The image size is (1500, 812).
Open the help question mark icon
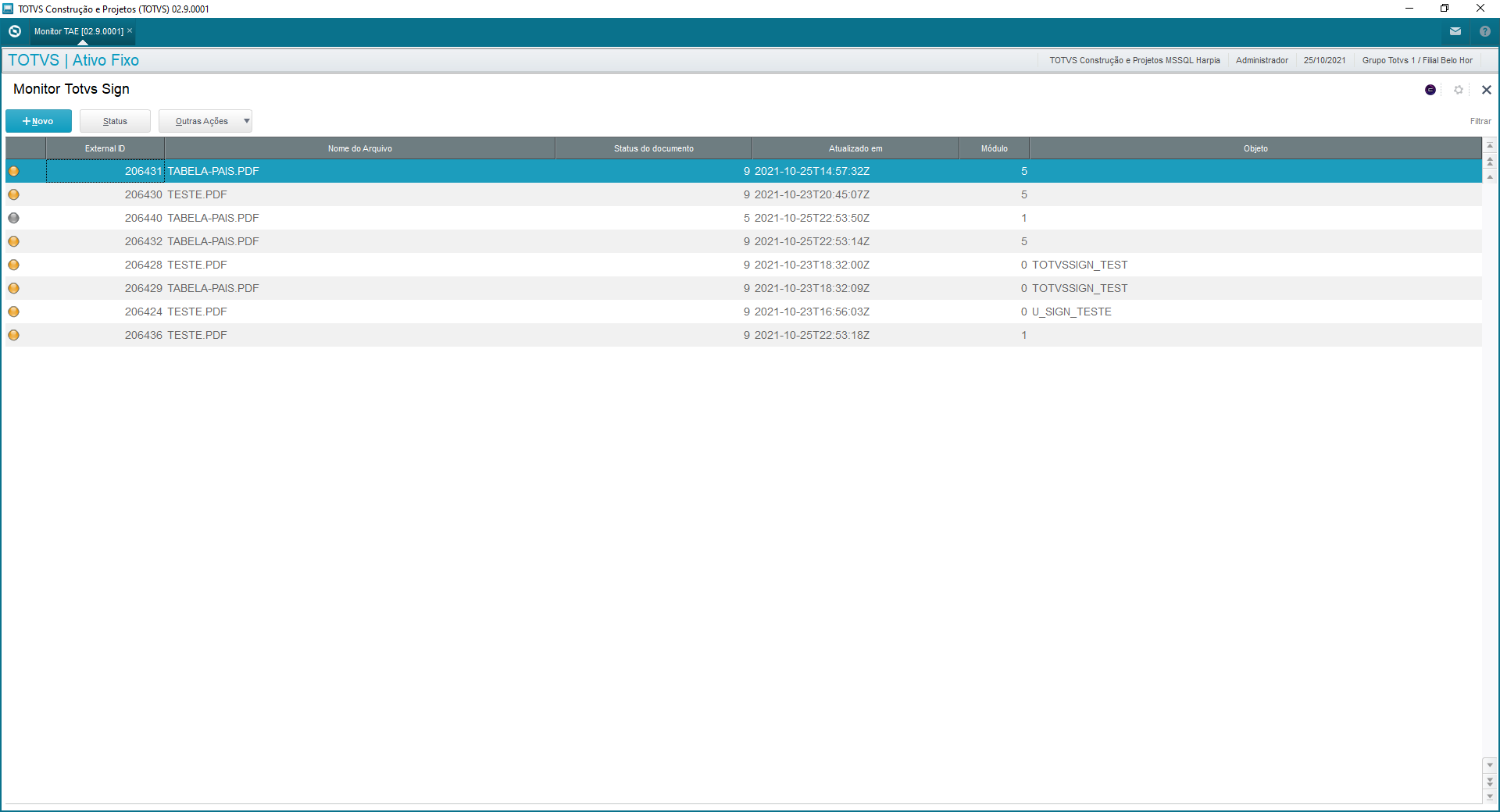tap(1485, 31)
